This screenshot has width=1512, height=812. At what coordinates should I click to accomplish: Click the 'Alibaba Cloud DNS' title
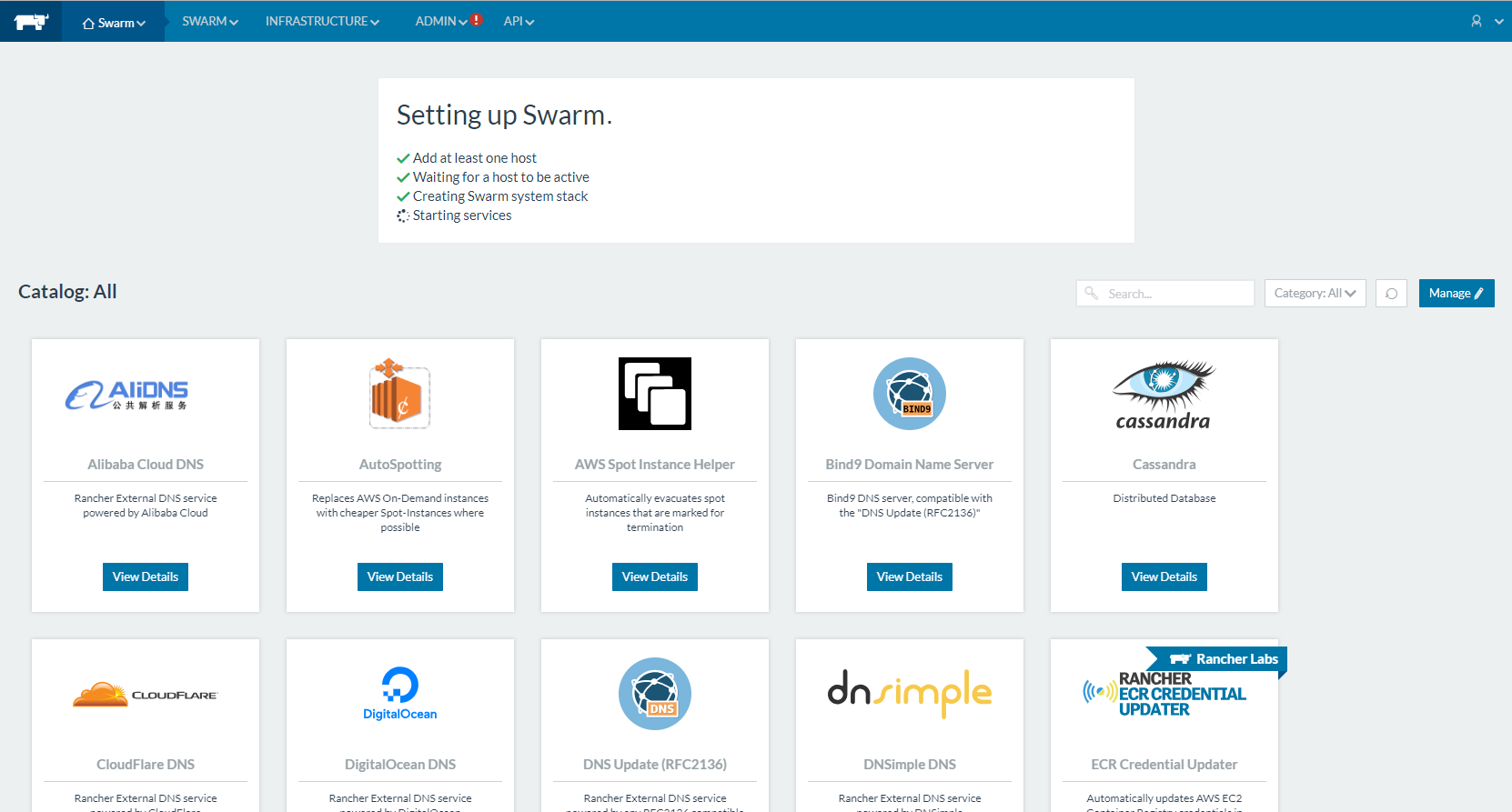point(146,465)
